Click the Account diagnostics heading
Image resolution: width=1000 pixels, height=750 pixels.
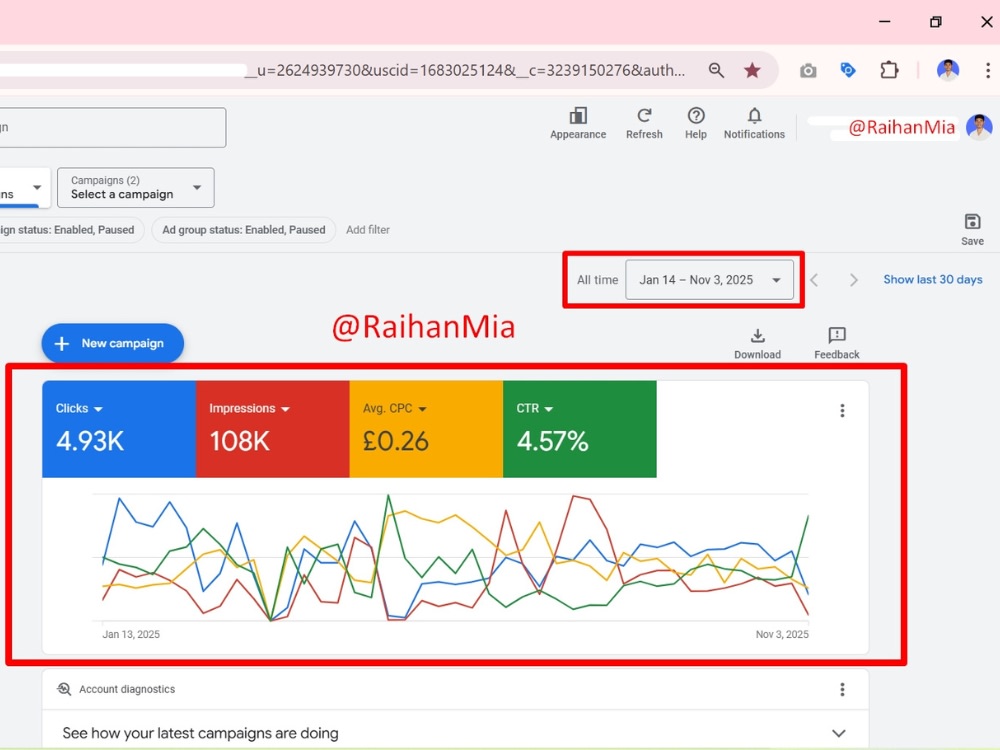127,689
